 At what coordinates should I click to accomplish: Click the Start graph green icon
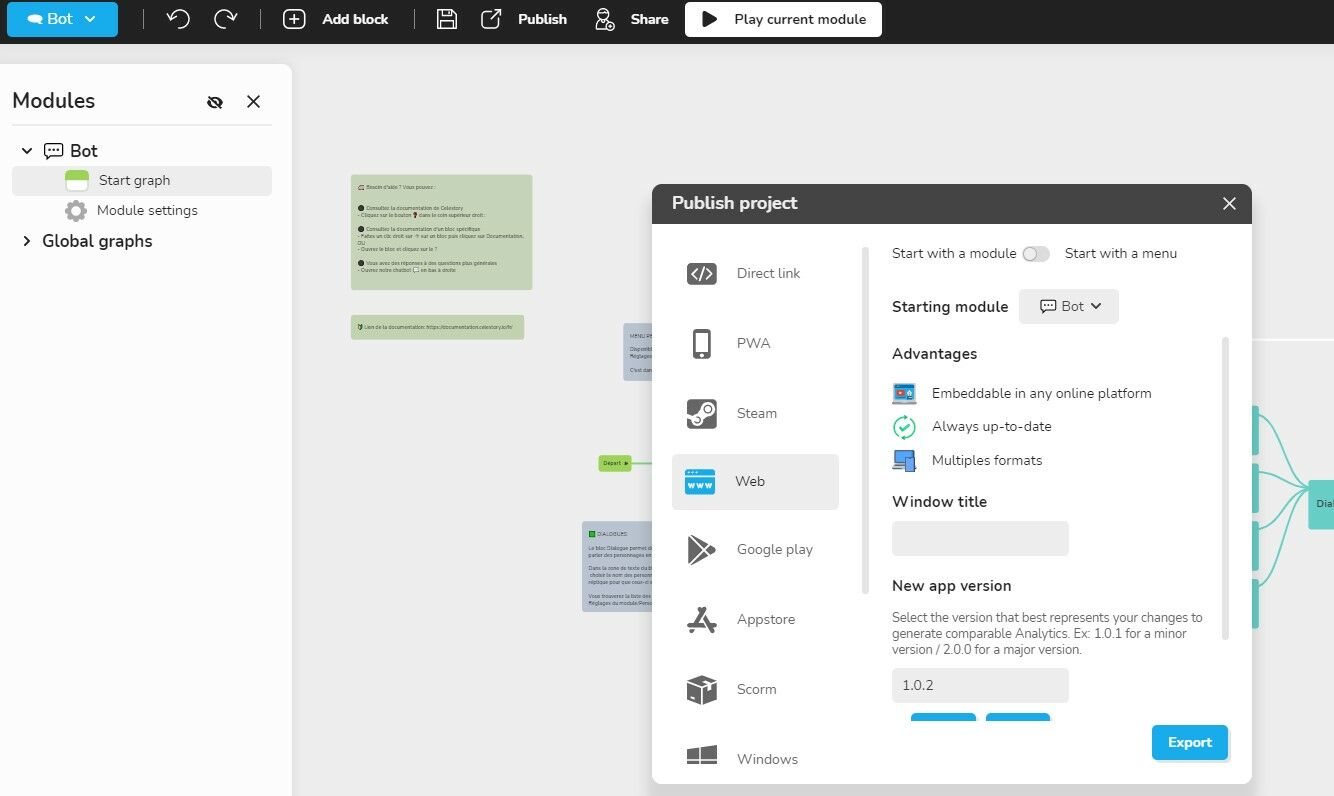tap(77, 181)
